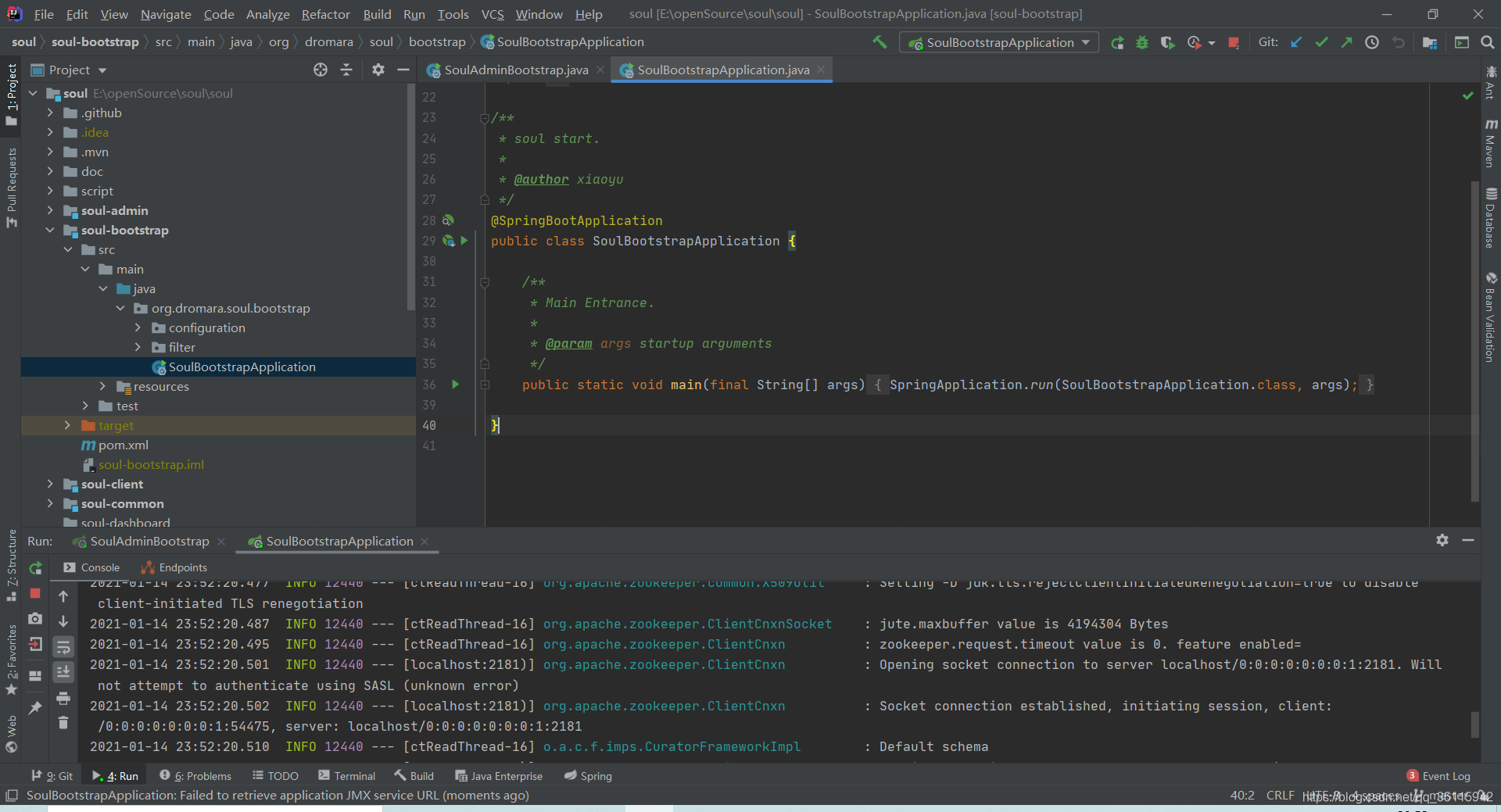1501x812 pixels.
Task: Click the run gutter icon at line 36
Action: (x=456, y=385)
